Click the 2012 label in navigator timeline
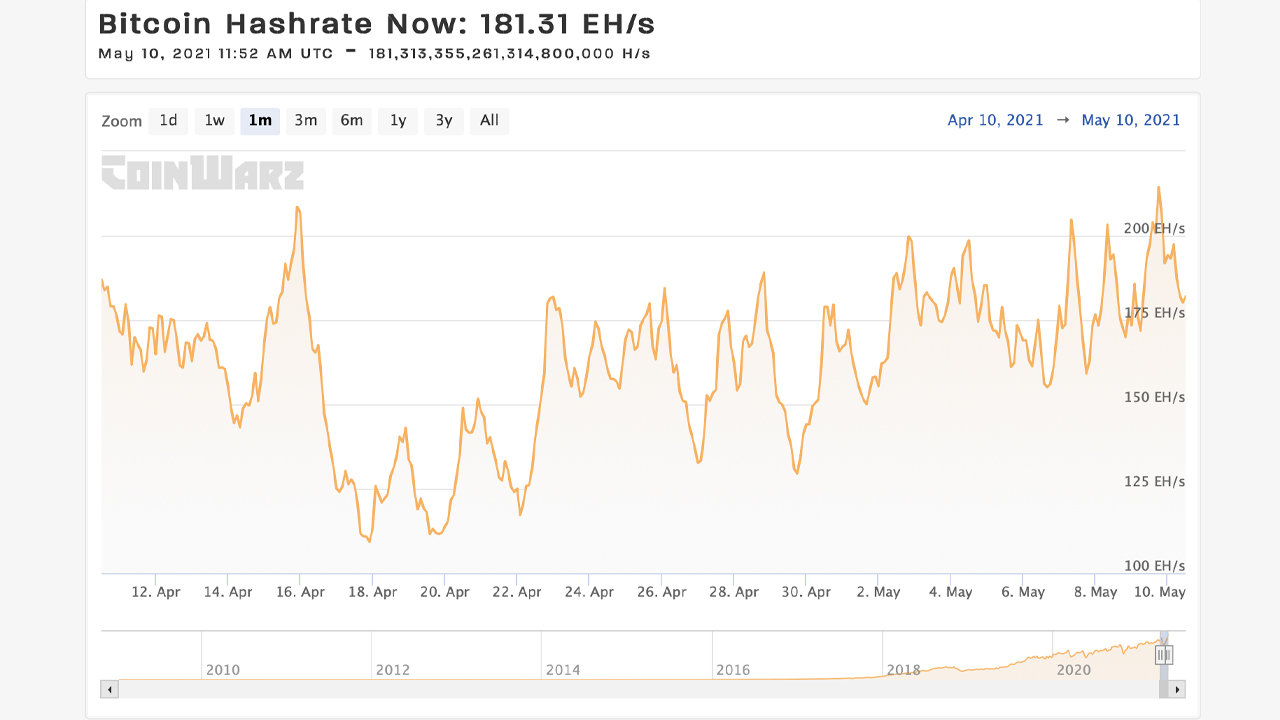This screenshot has width=1280, height=720. [x=392, y=669]
